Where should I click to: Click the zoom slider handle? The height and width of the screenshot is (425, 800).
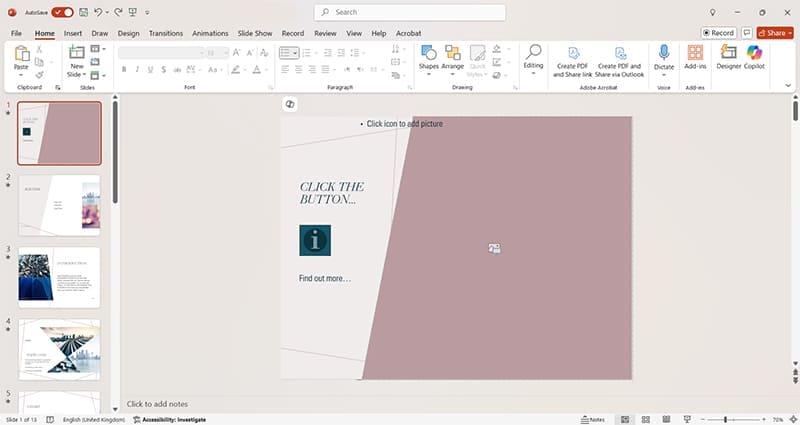pyautogui.click(x=724, y=419)
